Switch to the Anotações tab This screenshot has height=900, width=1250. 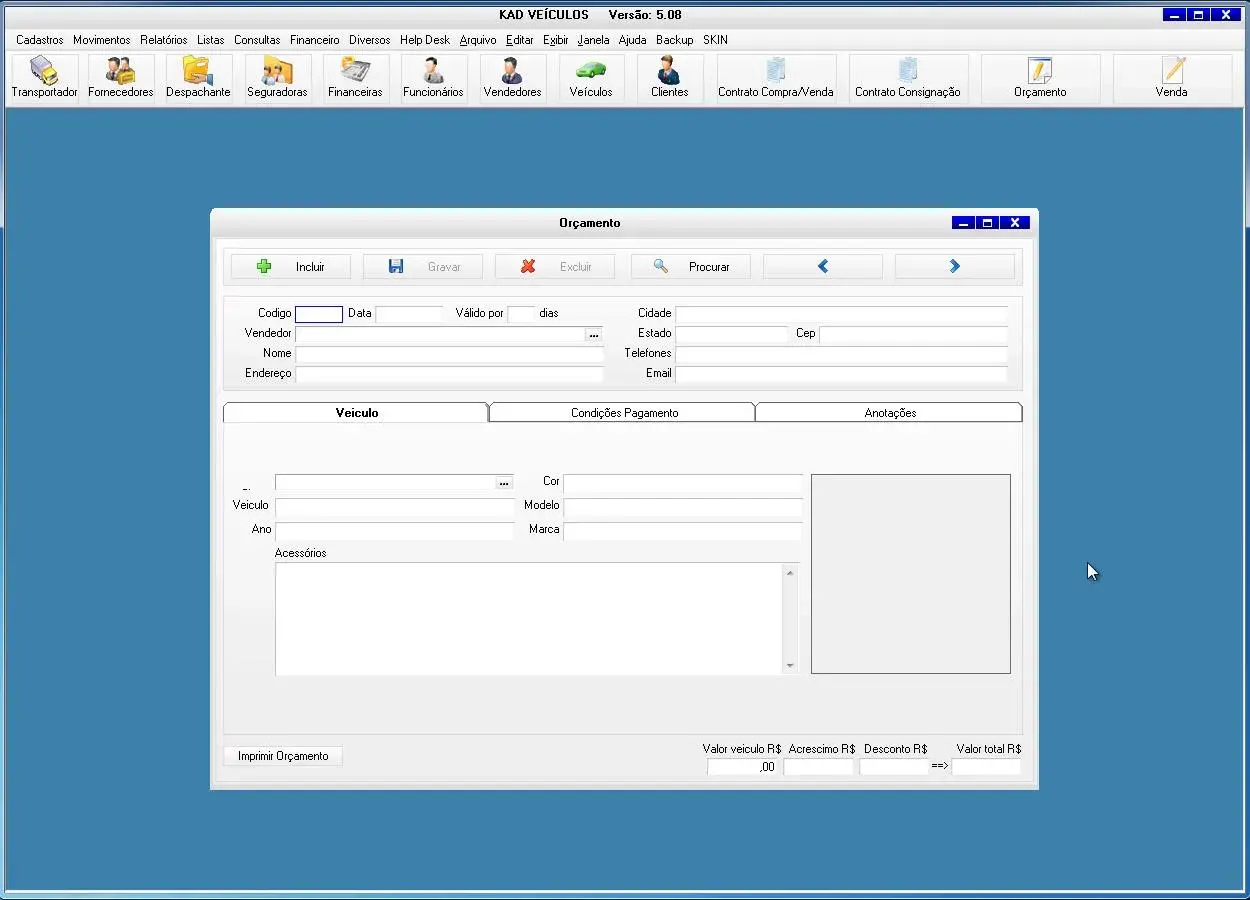pyautogui.click(x=890, y=413)
